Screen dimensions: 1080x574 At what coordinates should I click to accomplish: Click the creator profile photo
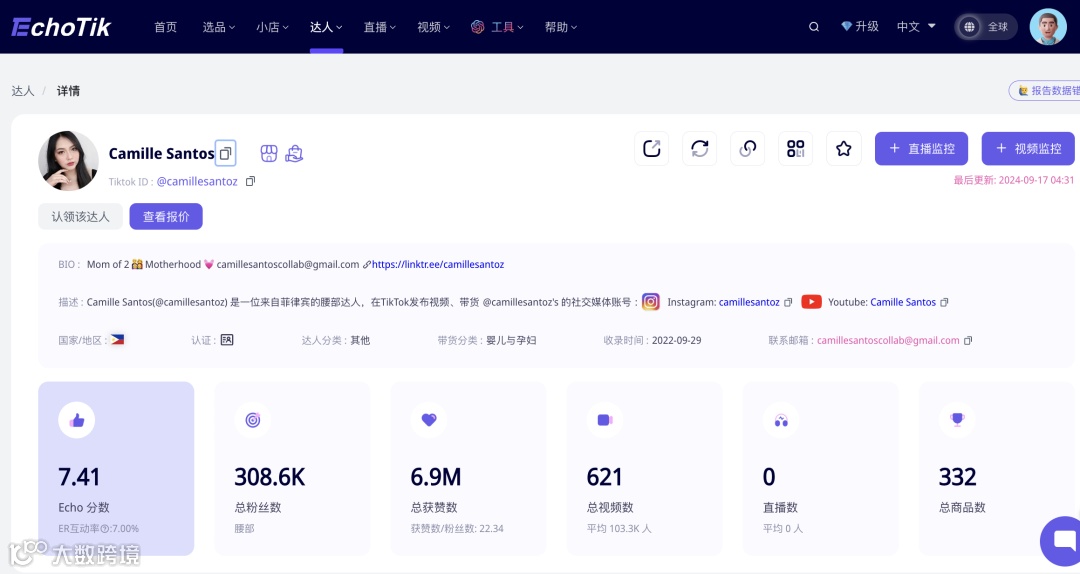[68, 161]
